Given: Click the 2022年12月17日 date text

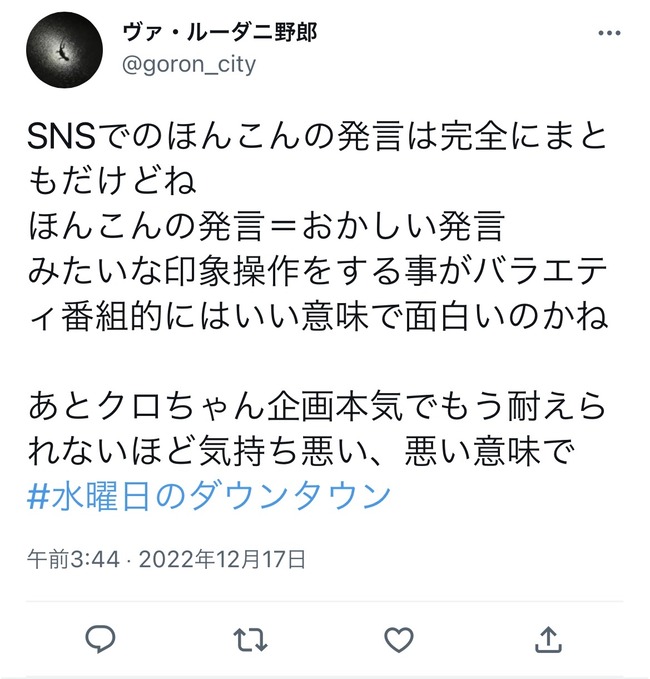Looking at the screenshot, I should tap(222, 559).
